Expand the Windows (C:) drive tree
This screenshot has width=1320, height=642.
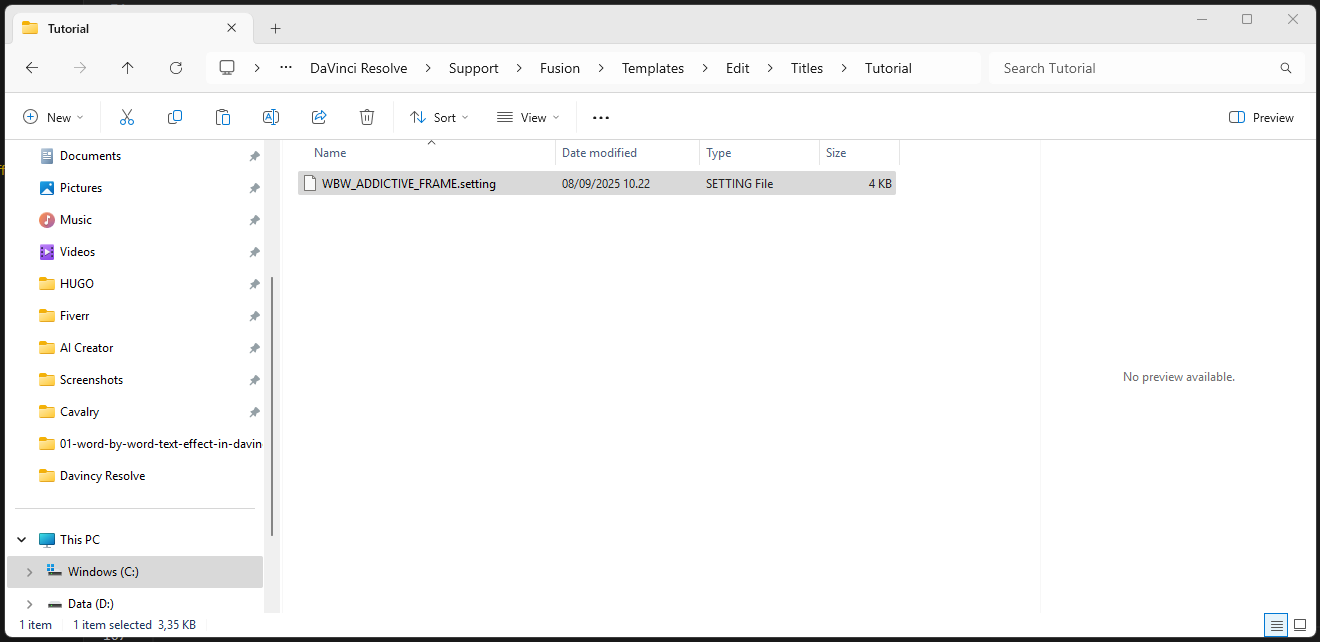pos(29,572)
